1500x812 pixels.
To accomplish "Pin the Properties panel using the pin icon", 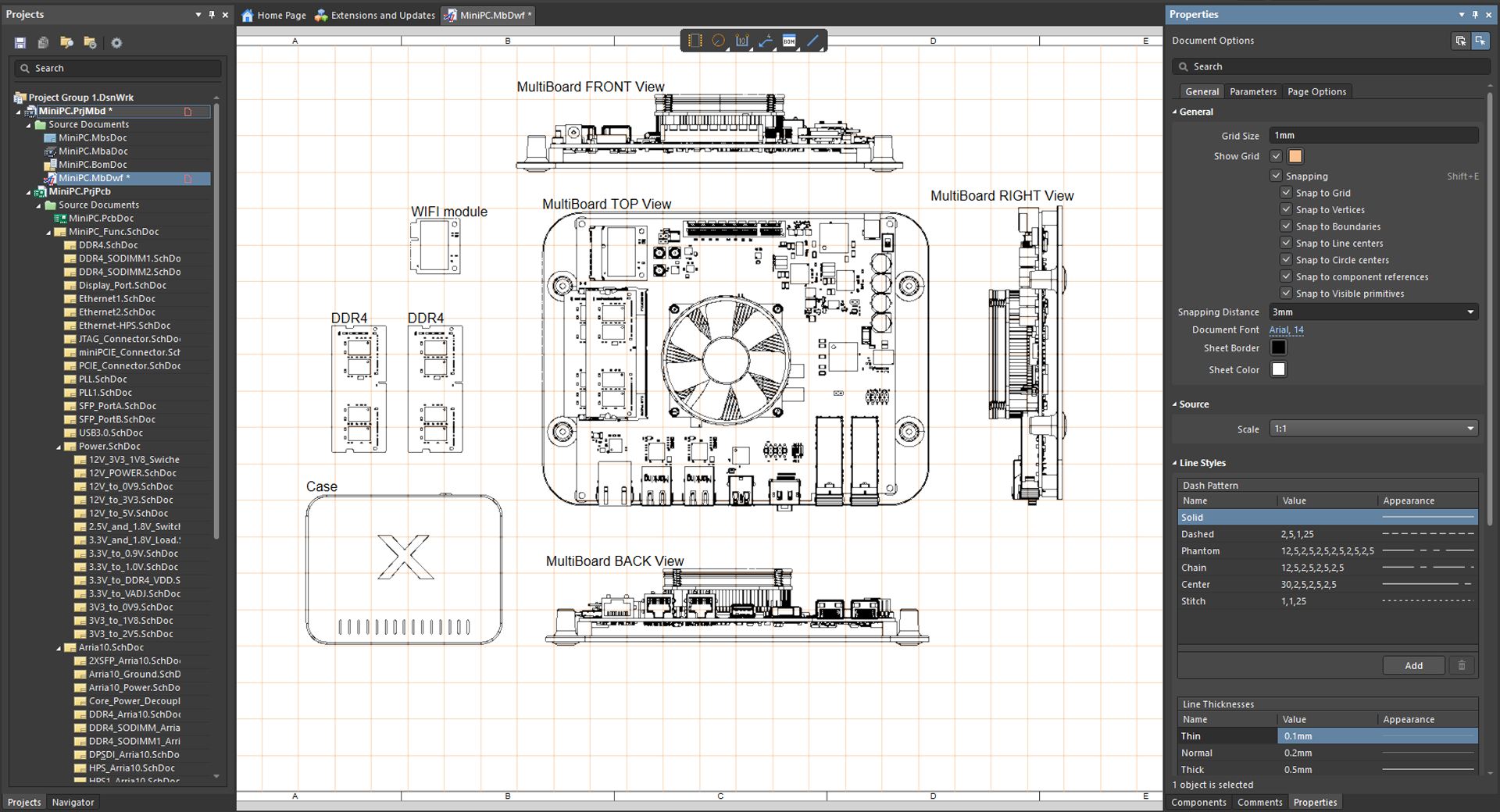I will tap(1475, 14).
